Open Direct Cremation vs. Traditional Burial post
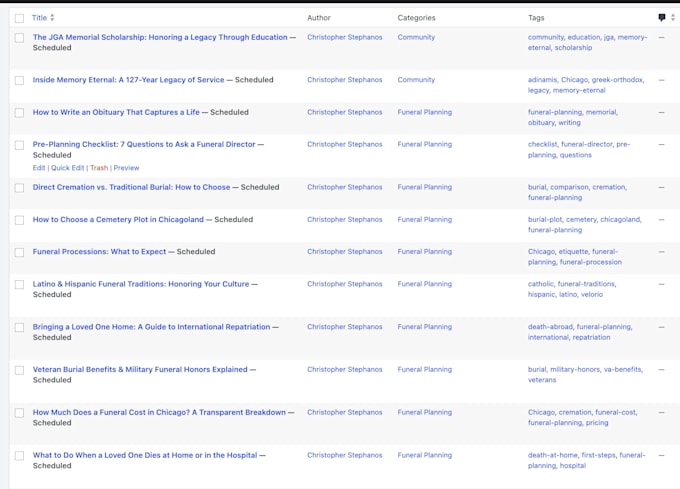Image resolution: width=680 pixels, height=489 pixels. coord(131,187)
